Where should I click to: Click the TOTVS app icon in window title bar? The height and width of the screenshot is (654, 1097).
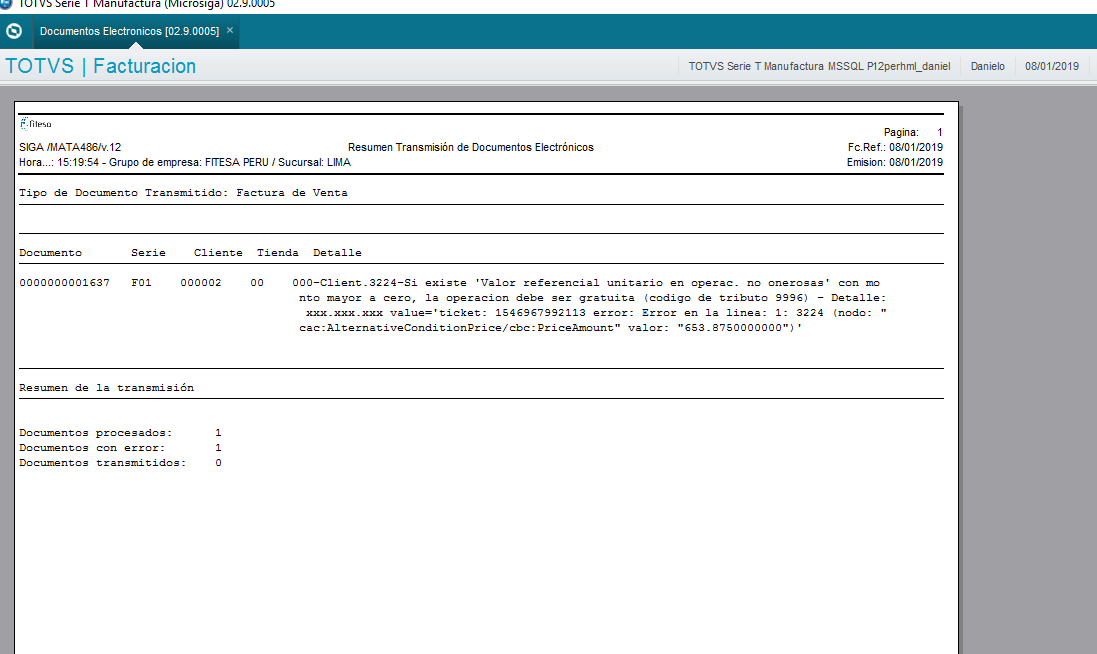coord(6,3)
